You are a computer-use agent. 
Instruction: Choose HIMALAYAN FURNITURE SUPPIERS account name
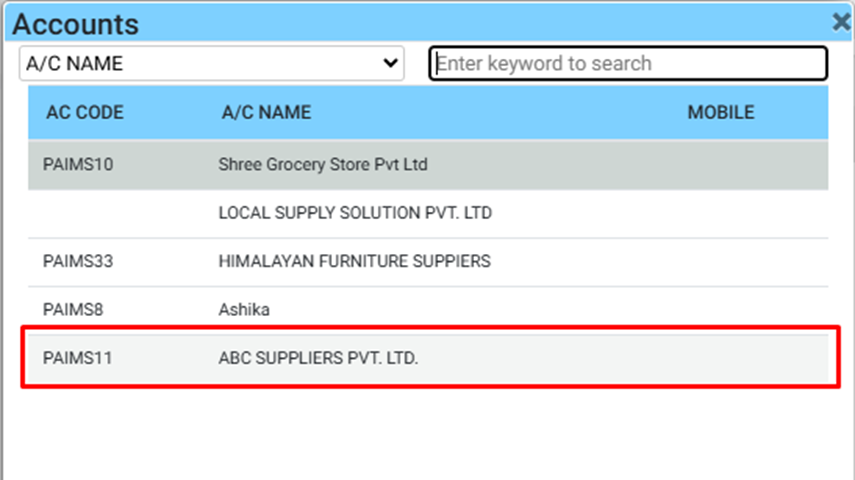tap(354, 261)
